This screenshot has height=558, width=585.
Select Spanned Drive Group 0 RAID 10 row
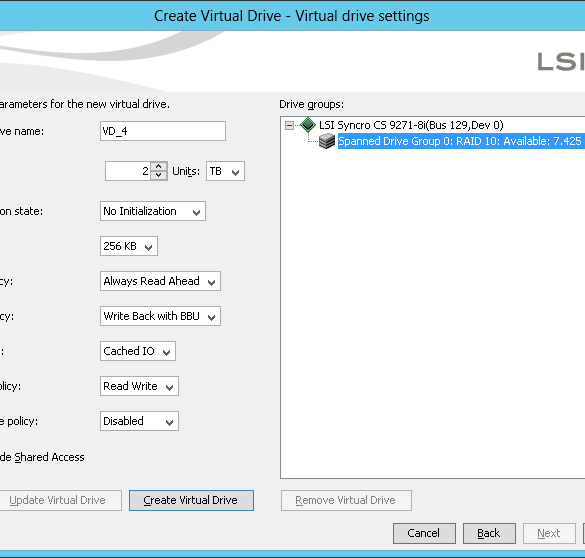click(461, 141)
